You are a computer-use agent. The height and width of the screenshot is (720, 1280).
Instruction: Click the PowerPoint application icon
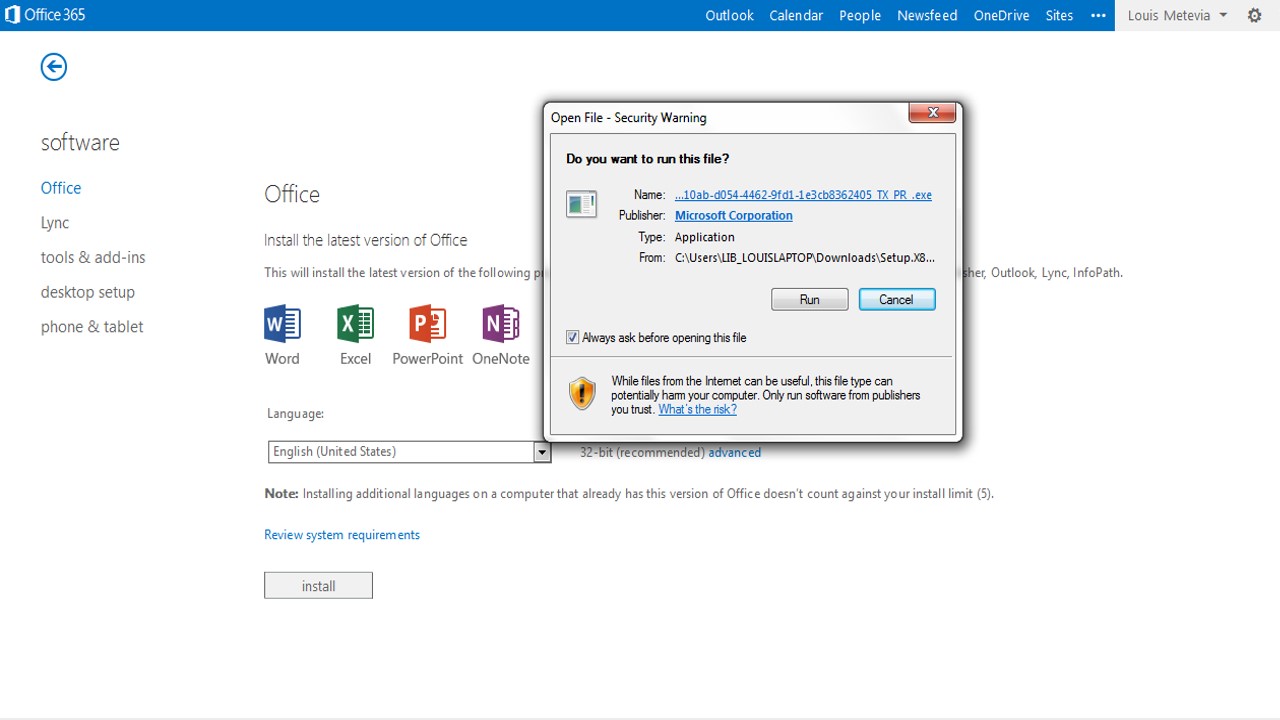point(428,324)
